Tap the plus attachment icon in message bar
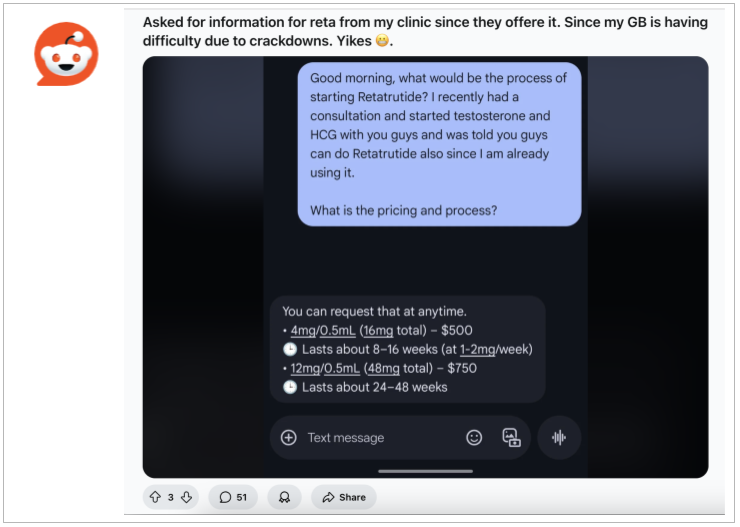740x527 pixels. click(x=288, y=437)
